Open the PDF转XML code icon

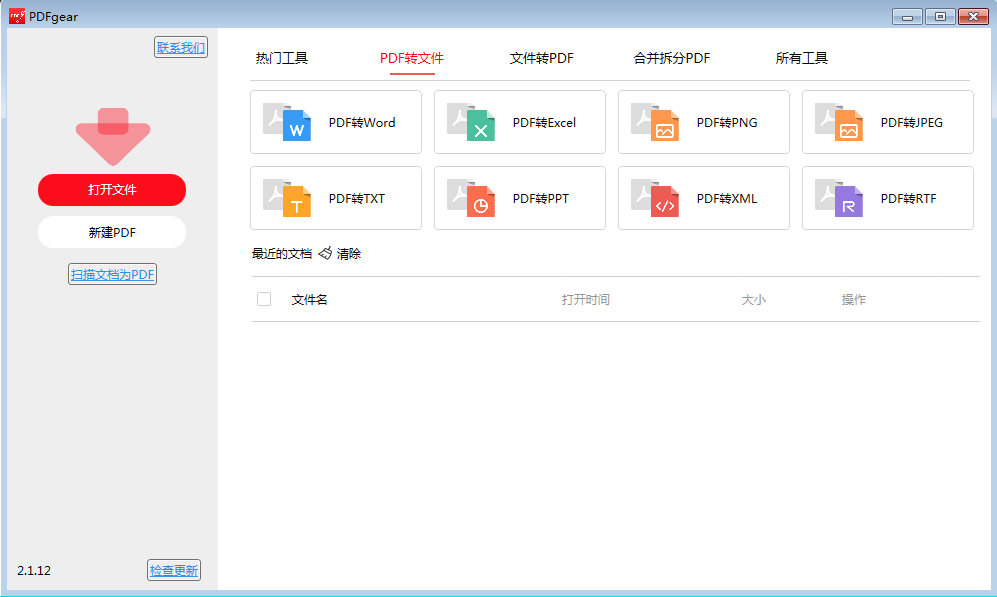656,199
